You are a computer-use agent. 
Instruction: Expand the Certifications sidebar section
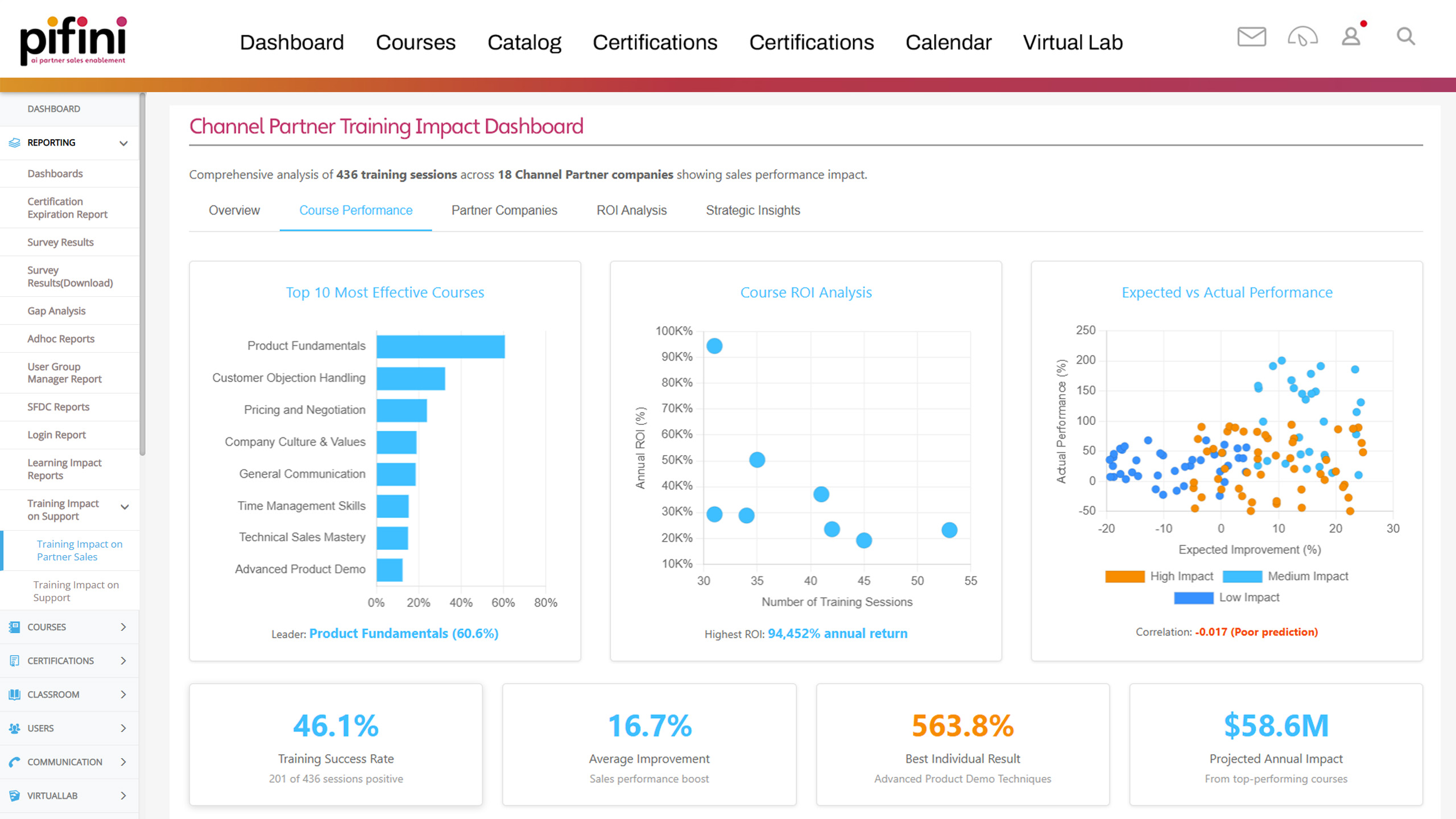123,660
